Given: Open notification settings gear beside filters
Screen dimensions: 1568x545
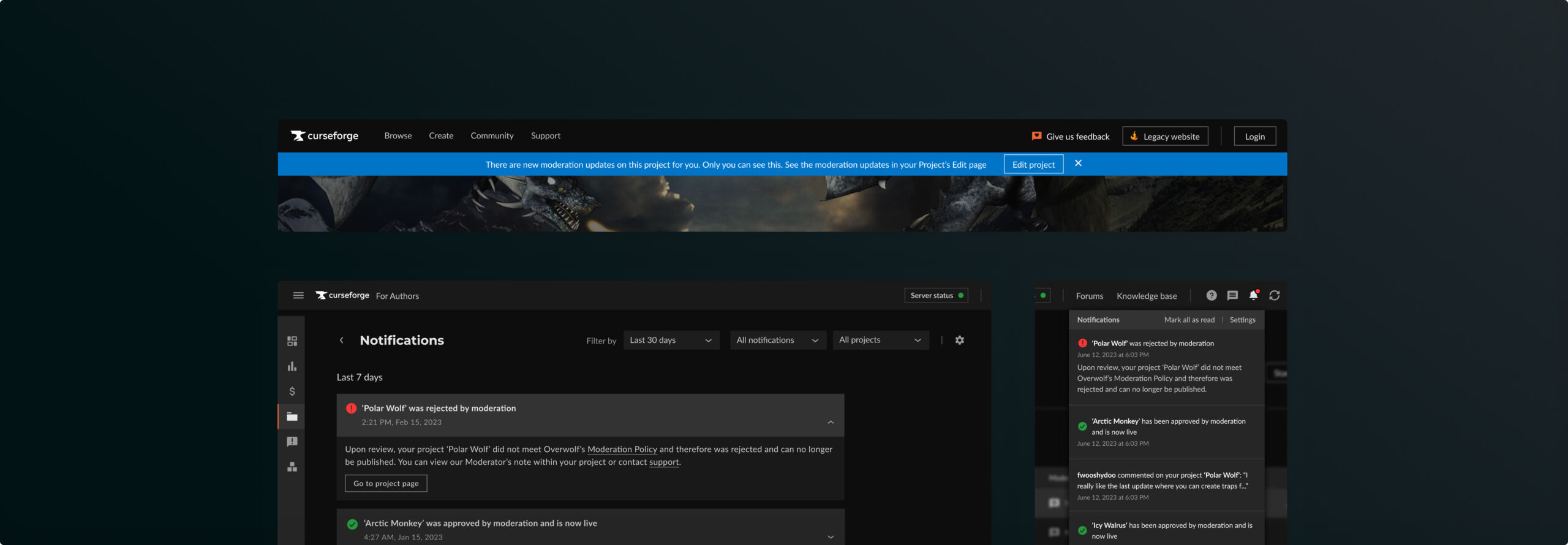Looking at the screenshot, I should pos(960,340).
